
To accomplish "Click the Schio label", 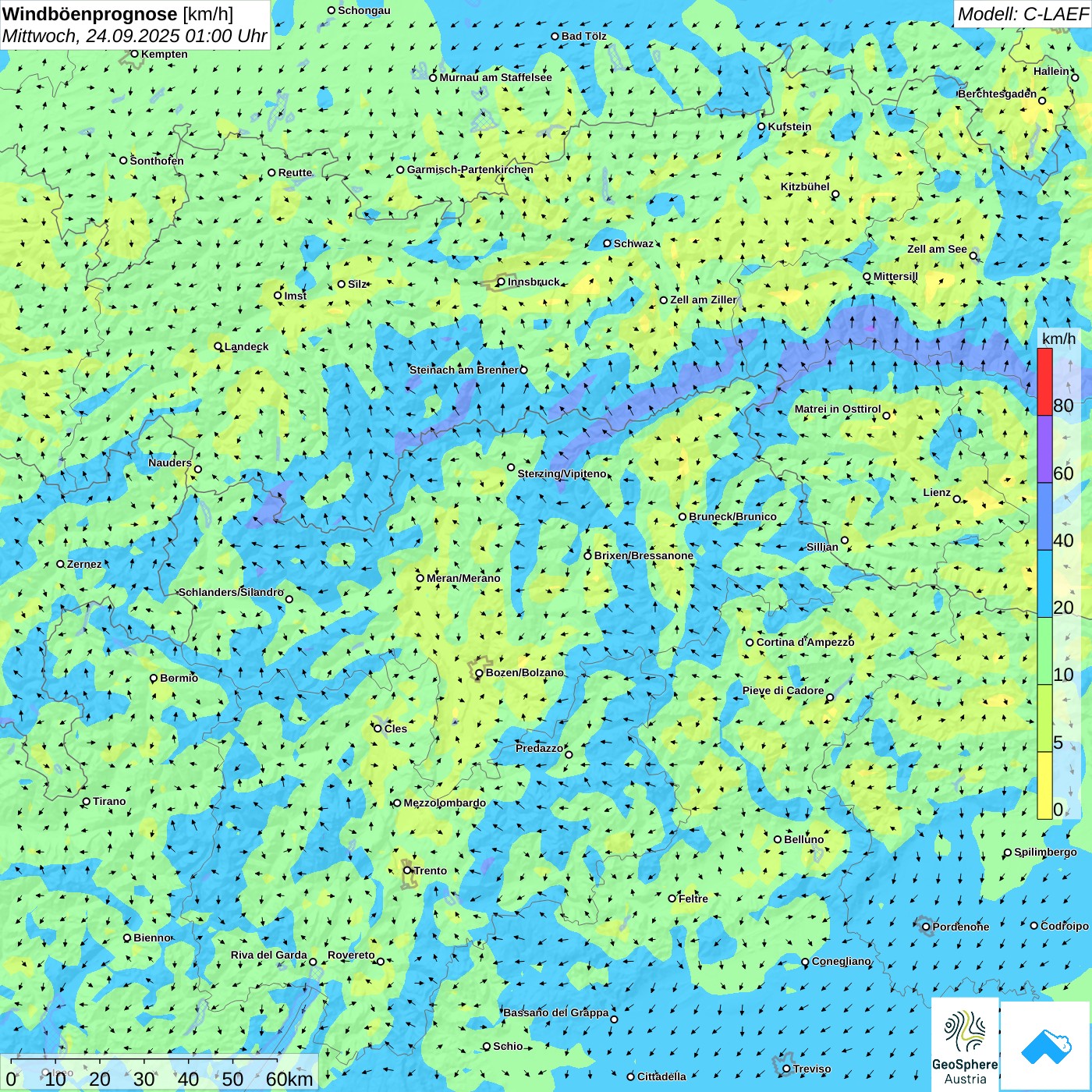I will click(508, 1046).
